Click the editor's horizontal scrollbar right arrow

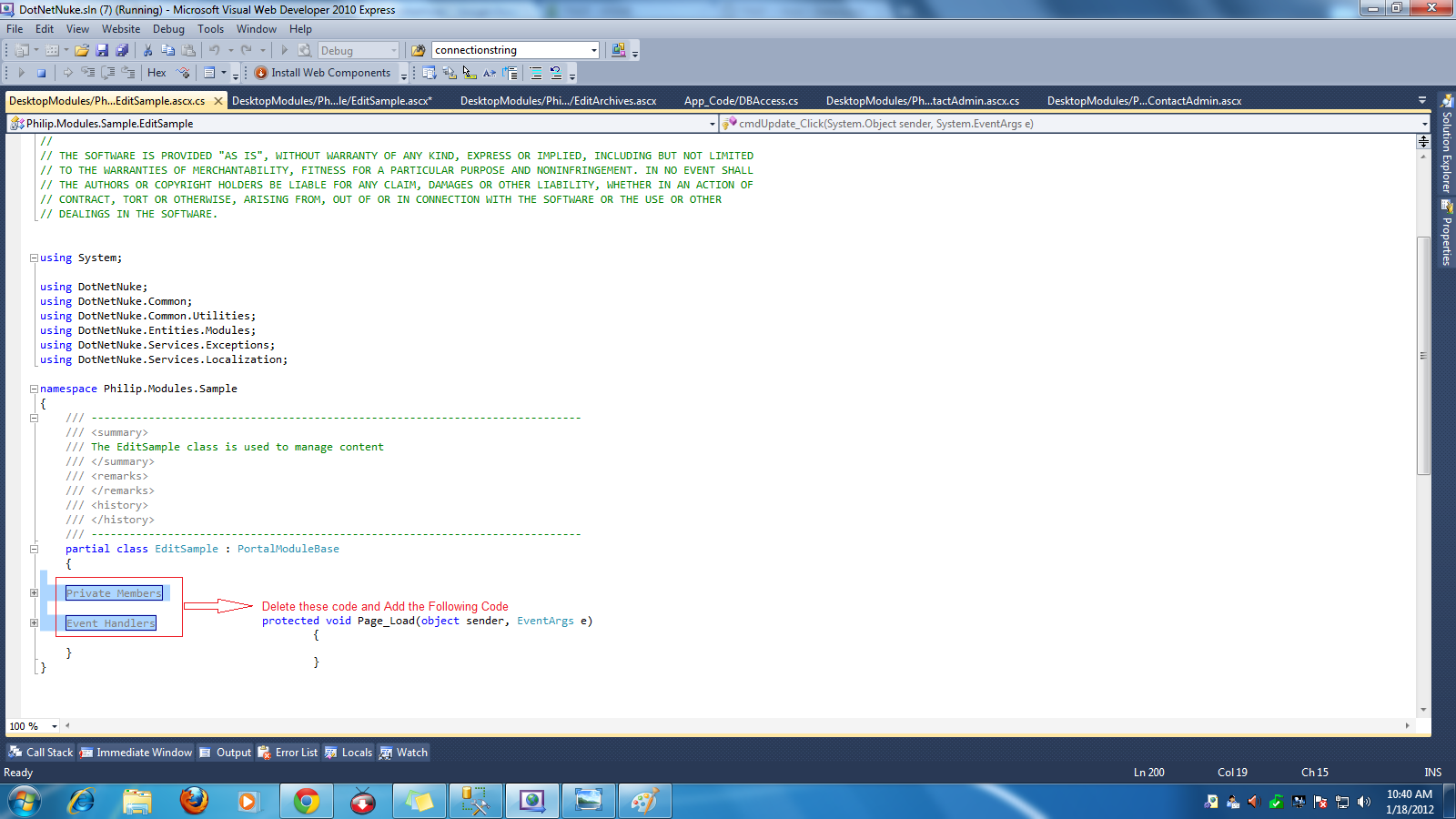pyautogui.click(x=1408, y=726)
